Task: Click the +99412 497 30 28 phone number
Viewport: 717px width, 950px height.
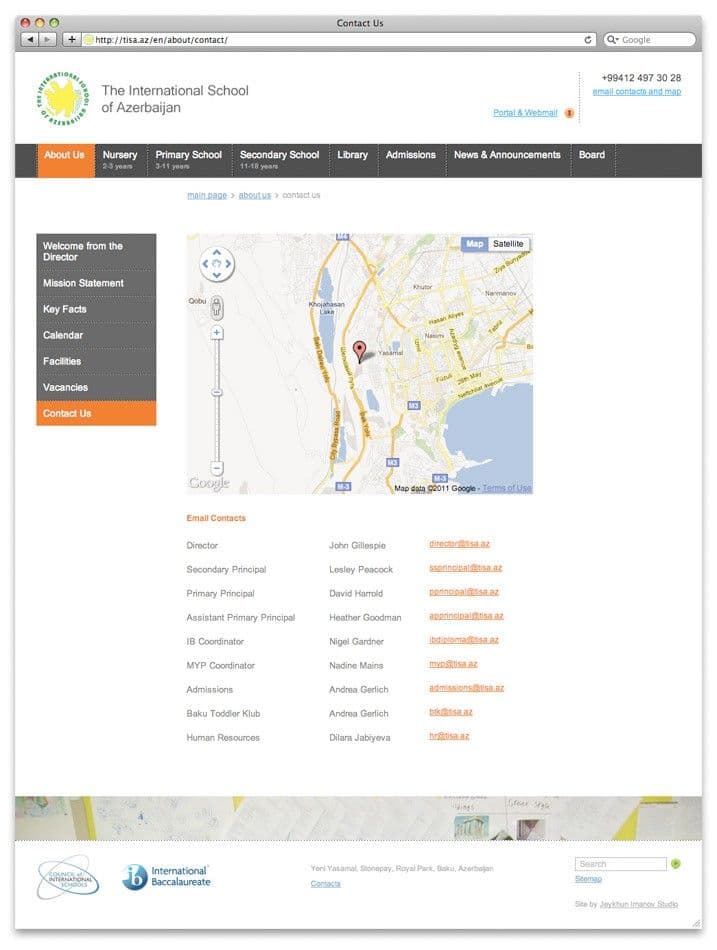Action: pos(641,78)
